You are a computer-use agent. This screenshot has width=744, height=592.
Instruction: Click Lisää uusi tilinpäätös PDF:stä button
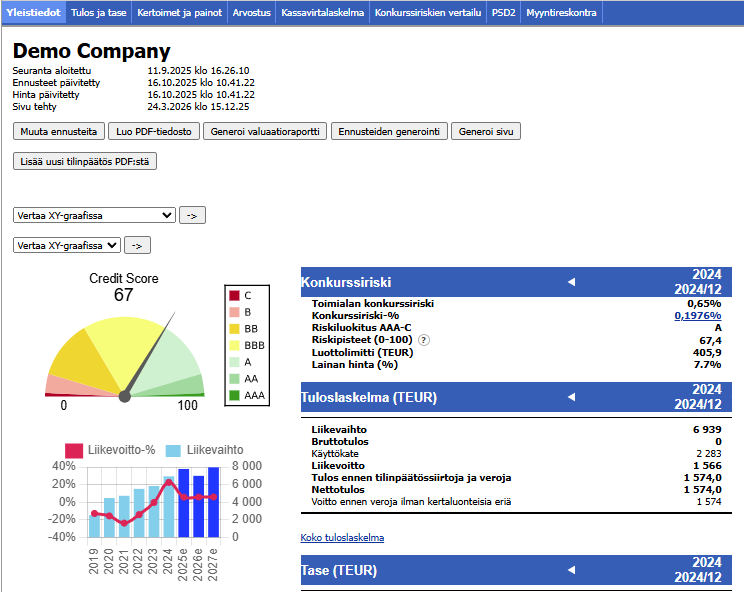tap(85, 161)
